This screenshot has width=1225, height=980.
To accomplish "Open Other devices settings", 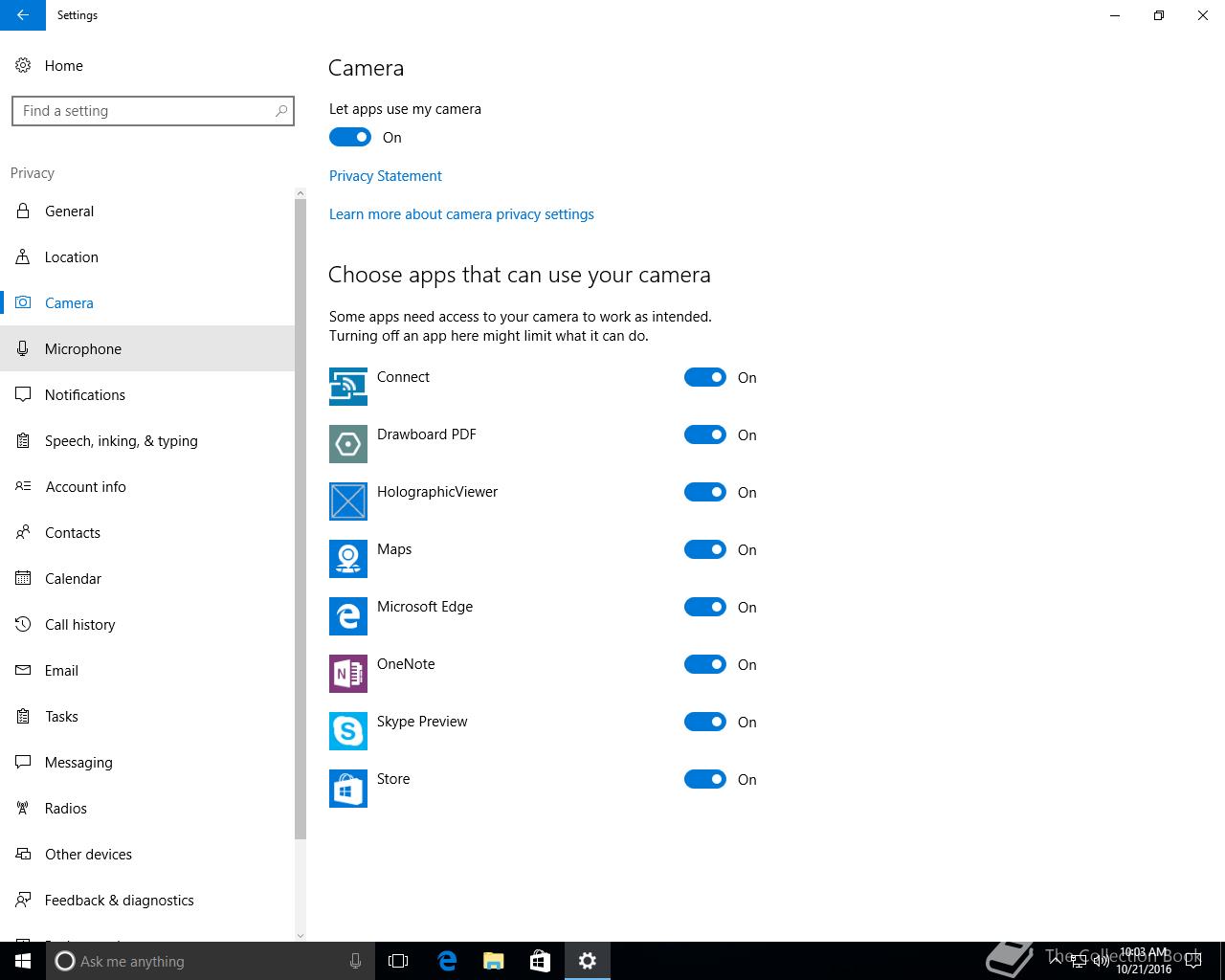I will (147, 854).
